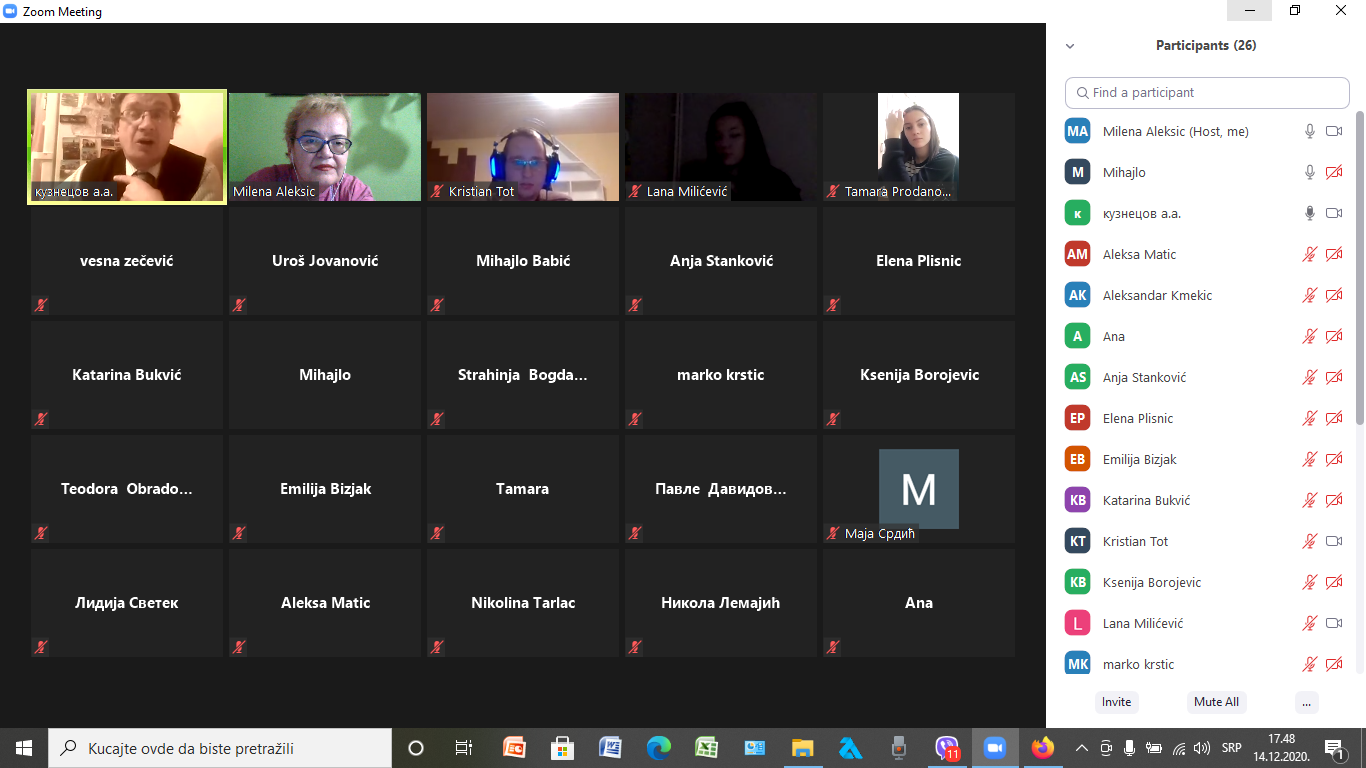Click the Zoom icon in the taskbar

click(x=994, y=747)
